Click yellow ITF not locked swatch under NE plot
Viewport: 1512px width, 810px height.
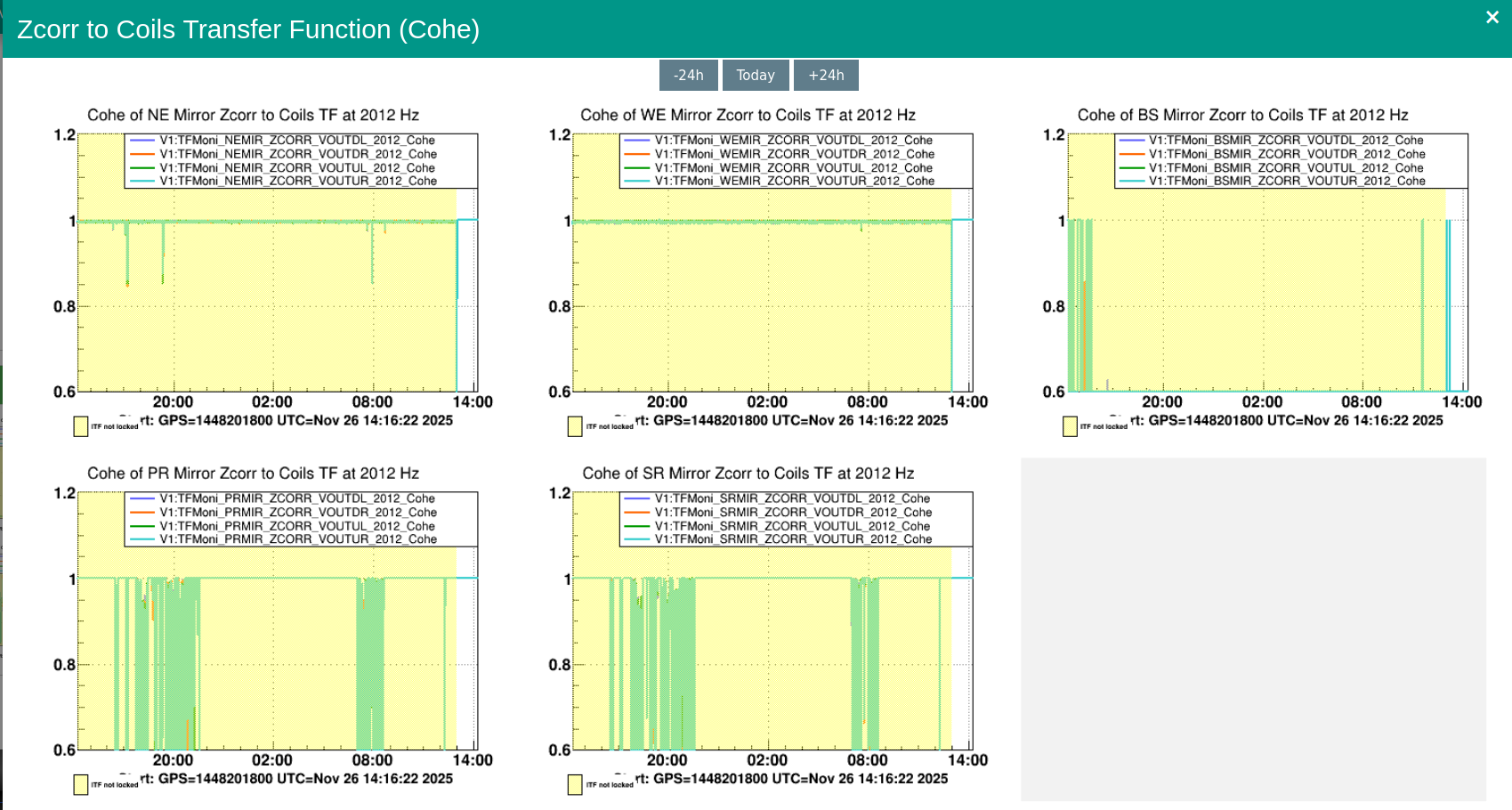tap(81, 426)
